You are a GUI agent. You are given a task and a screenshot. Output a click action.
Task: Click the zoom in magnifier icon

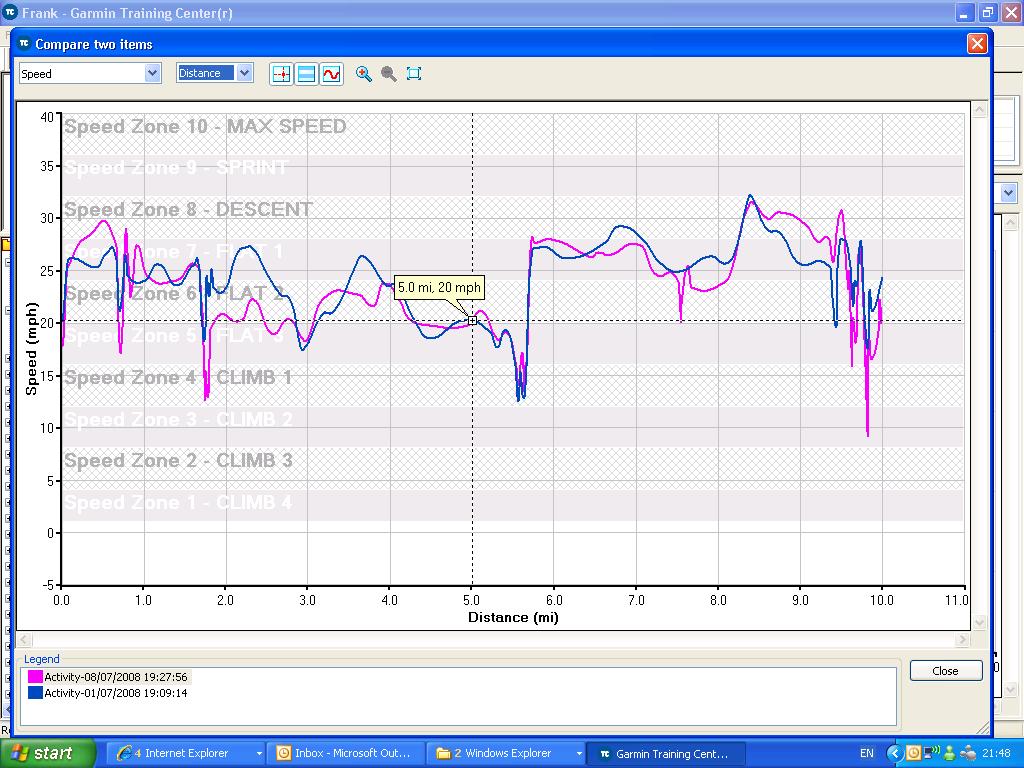point(364,74)
